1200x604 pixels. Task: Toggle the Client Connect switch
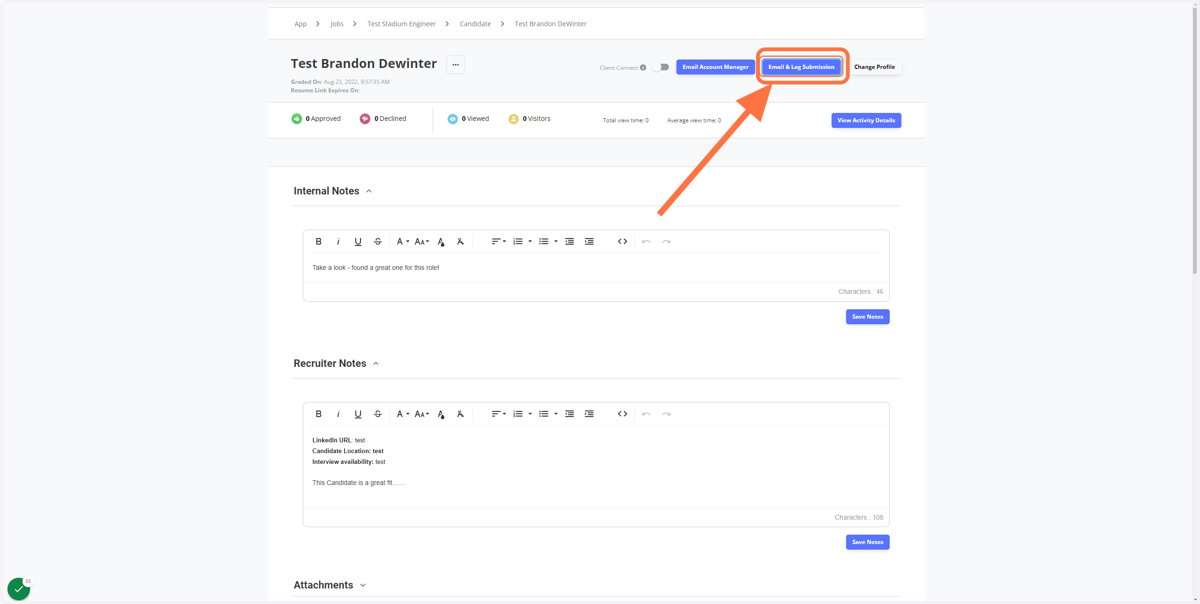coord(661,67)
